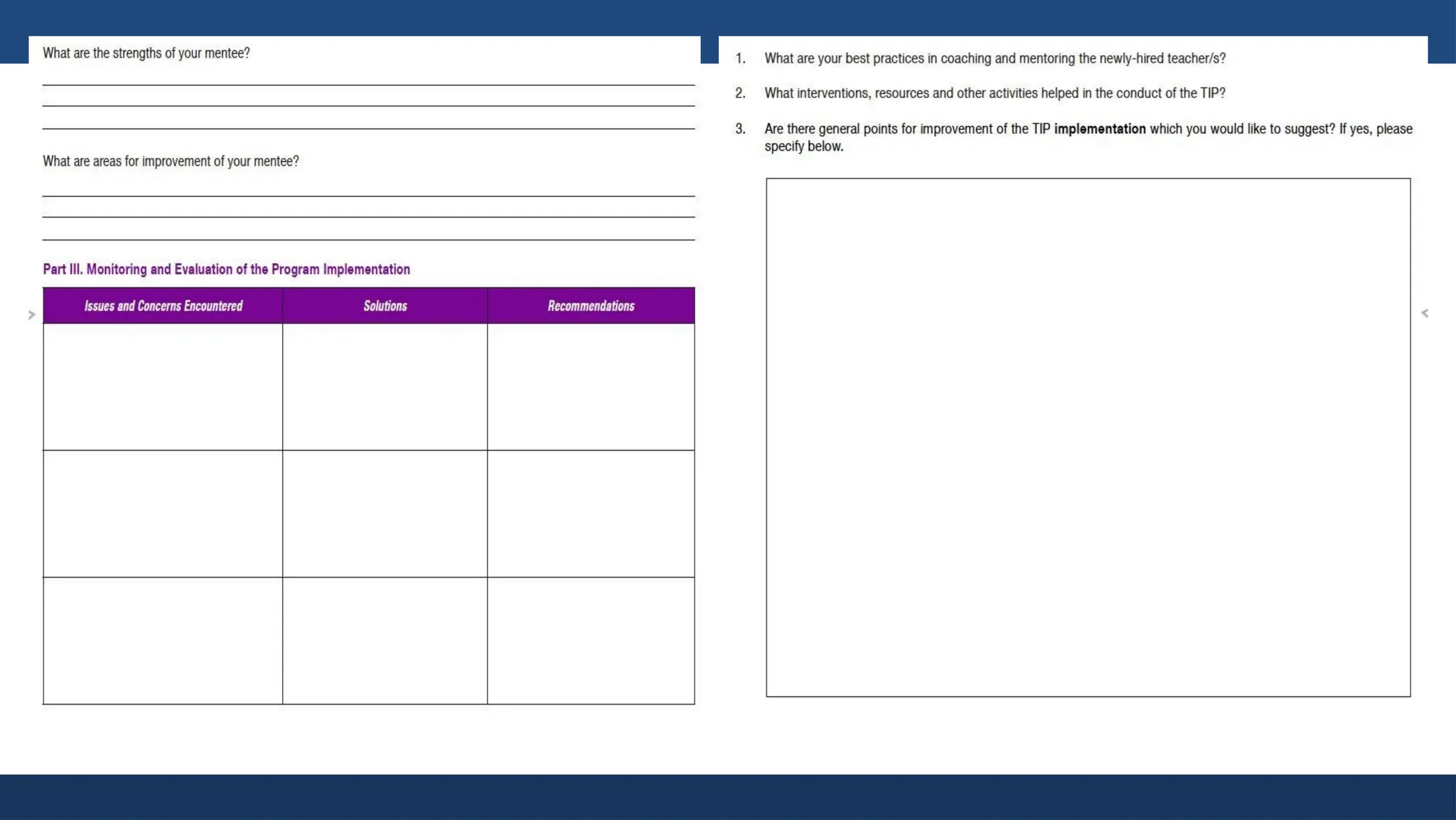
Task: Click the bottom row cell under Issues and Concerns
Action: pyautogui.click(x=163, y=640)
